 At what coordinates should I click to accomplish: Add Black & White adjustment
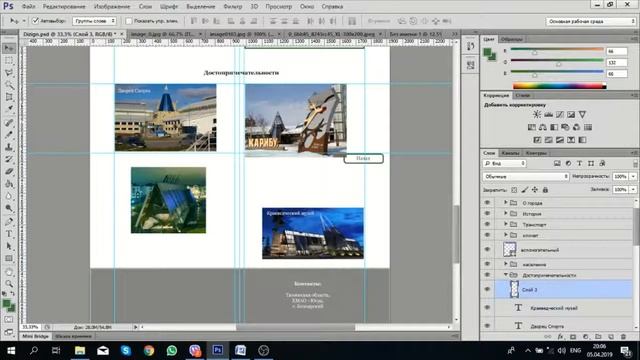click(554, 127)
